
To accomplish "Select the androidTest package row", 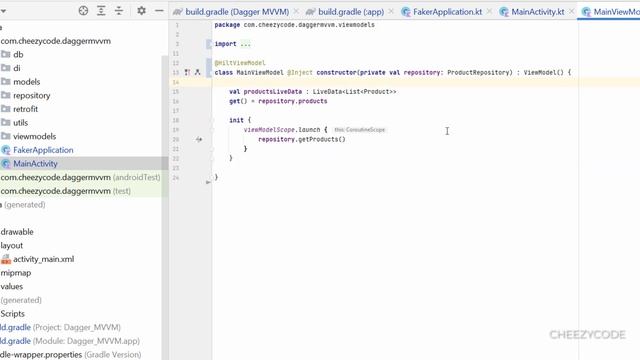I will pyautogui.click(x=80, y=177).
